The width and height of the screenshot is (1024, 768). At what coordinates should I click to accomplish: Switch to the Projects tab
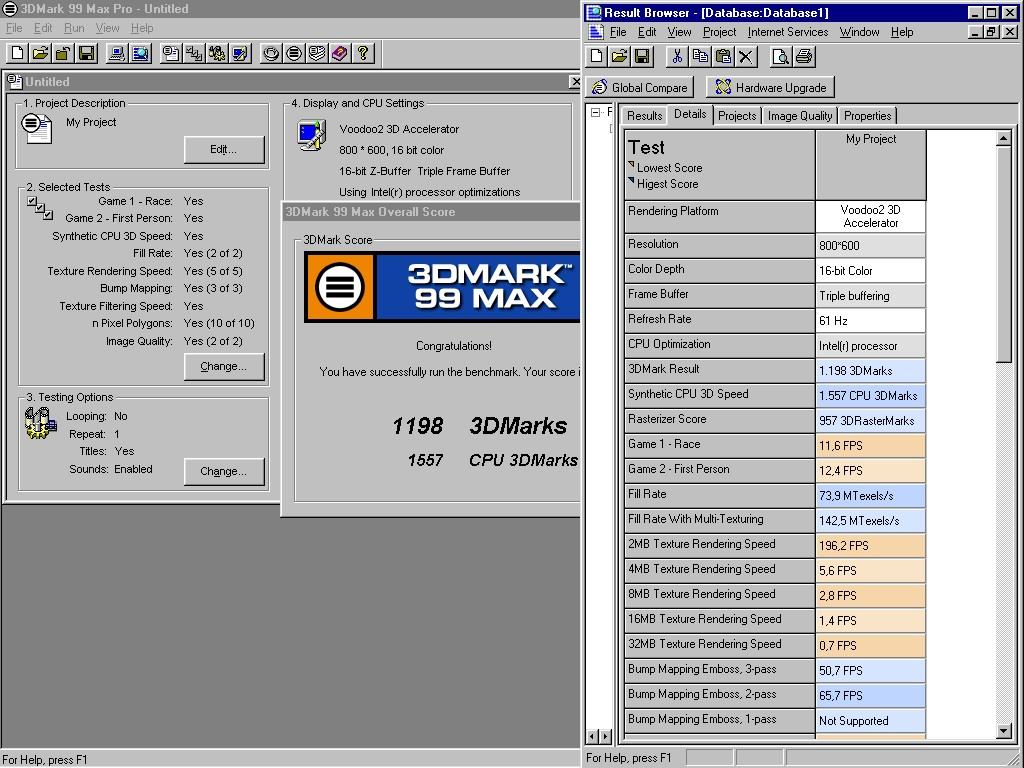[x=737, y=116]
